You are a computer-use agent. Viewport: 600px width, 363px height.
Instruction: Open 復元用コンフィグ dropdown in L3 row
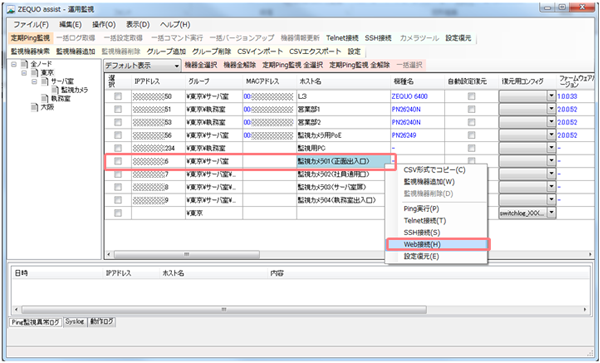point(551,96)
